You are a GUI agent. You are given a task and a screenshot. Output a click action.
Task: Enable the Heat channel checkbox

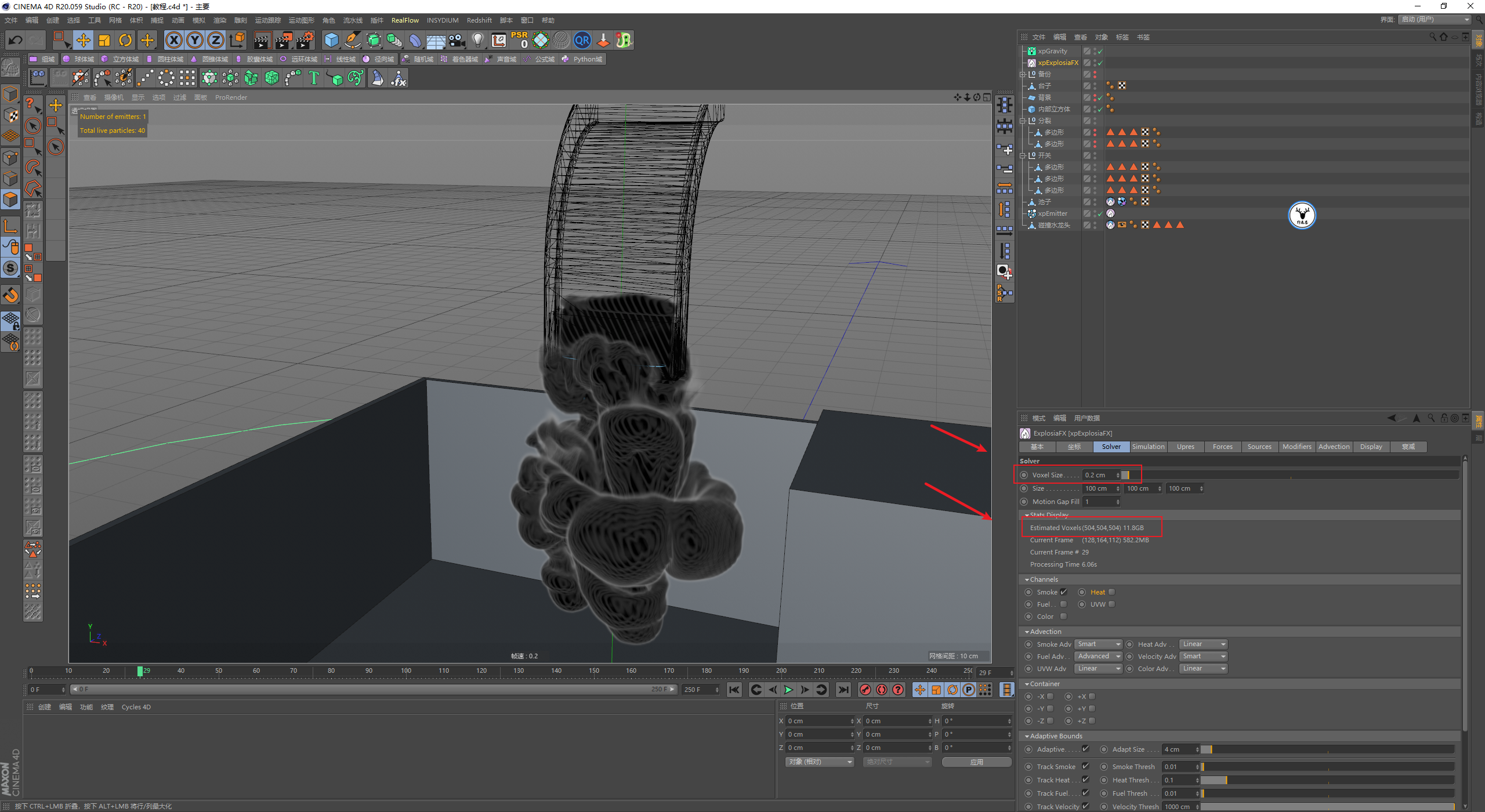pyautogui.click(x=1111, y=592)
